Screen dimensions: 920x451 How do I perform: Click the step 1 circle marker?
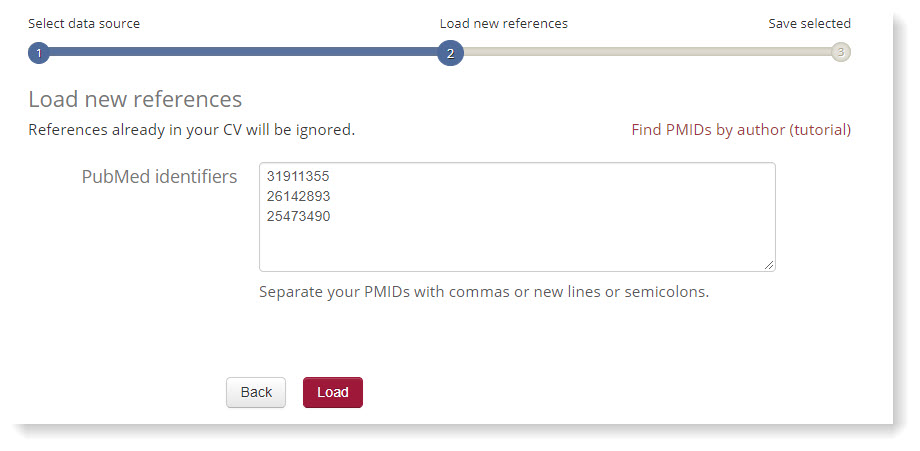(x=39, y=53)
